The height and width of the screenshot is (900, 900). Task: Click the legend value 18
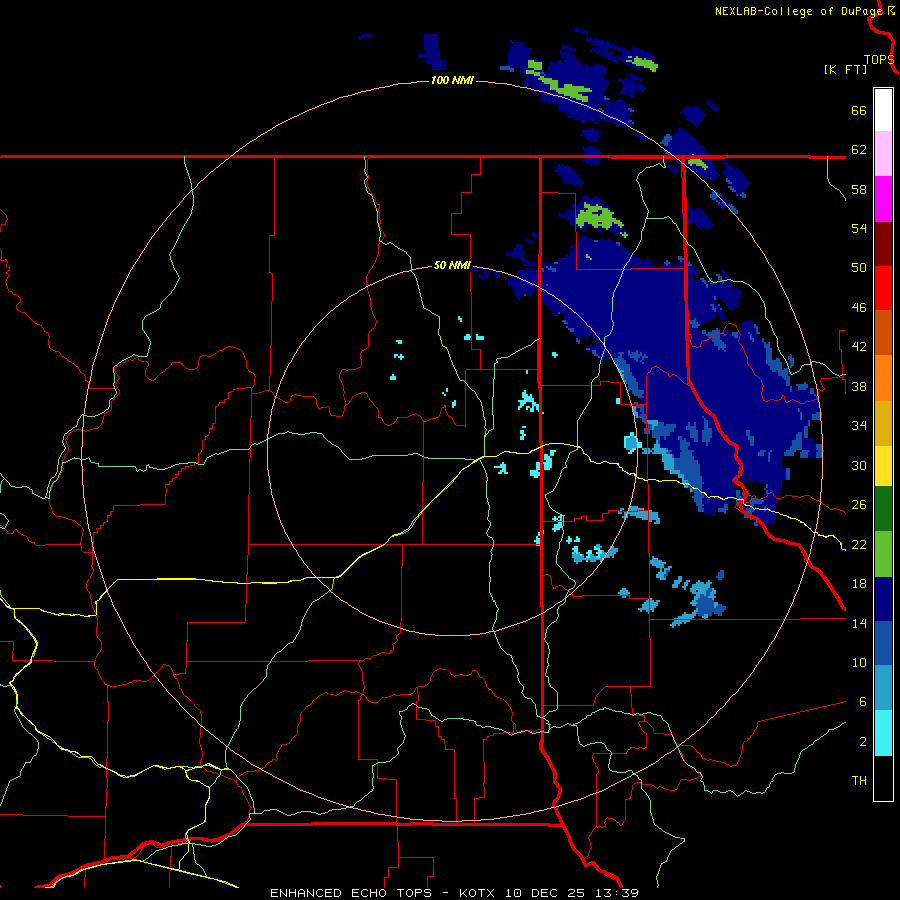(x=859, y=584)
